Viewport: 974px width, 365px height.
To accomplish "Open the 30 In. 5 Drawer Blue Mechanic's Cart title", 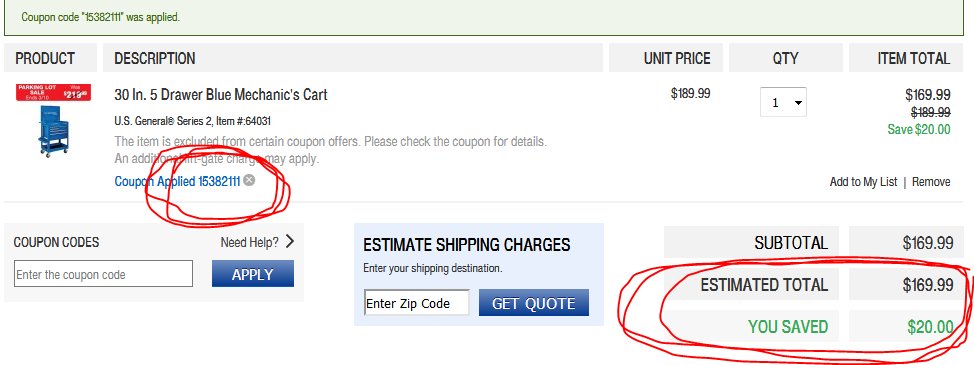I will [221, 95].
